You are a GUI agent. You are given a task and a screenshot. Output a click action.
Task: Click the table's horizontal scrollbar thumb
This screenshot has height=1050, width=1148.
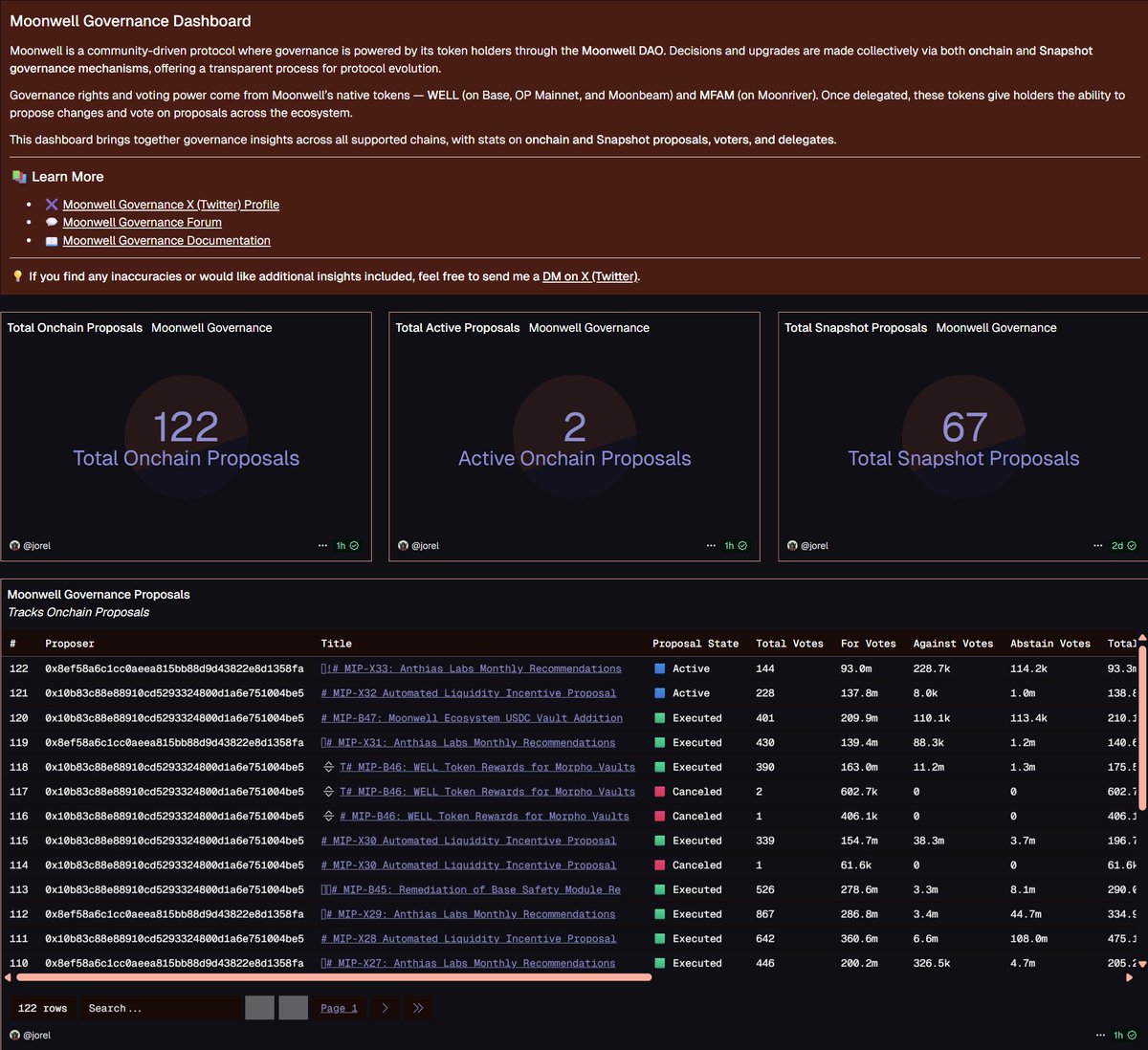(x=334, y=977)
